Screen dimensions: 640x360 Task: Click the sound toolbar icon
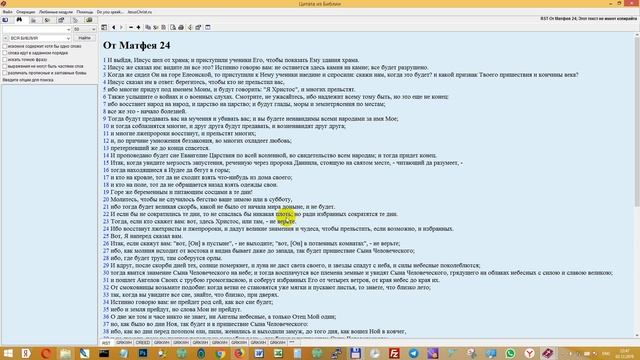[x=190, y=27]
